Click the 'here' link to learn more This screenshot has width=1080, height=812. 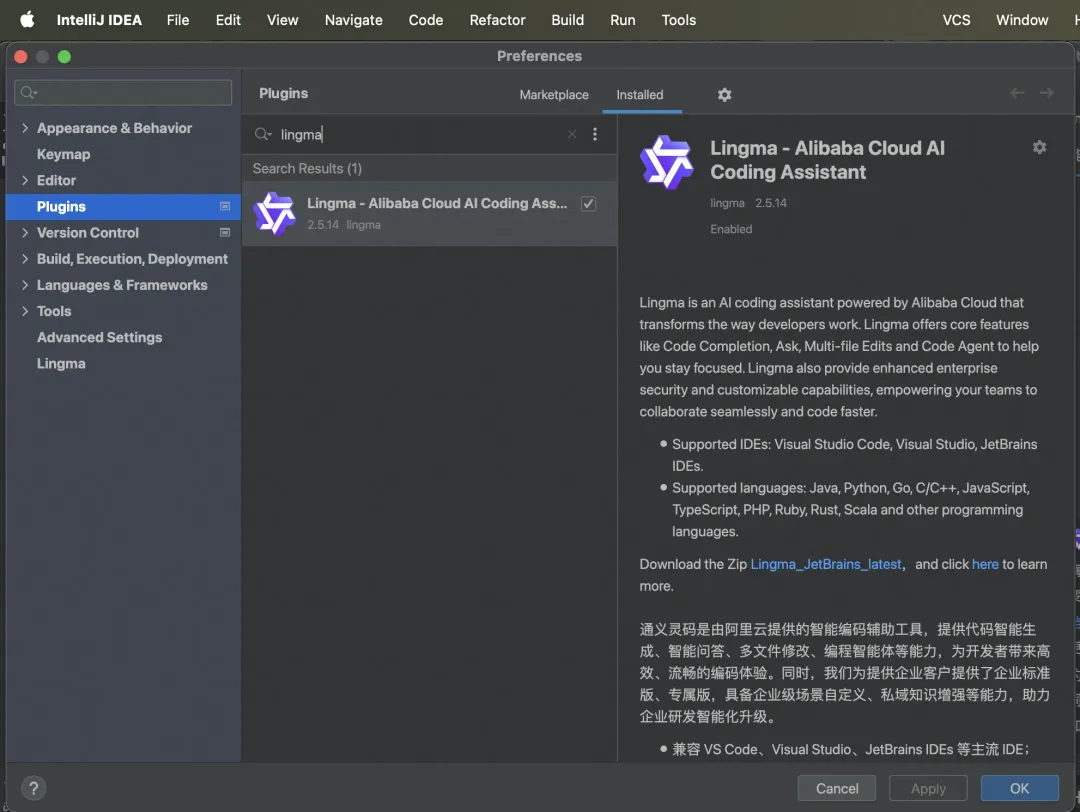click(x=985, y=564)
